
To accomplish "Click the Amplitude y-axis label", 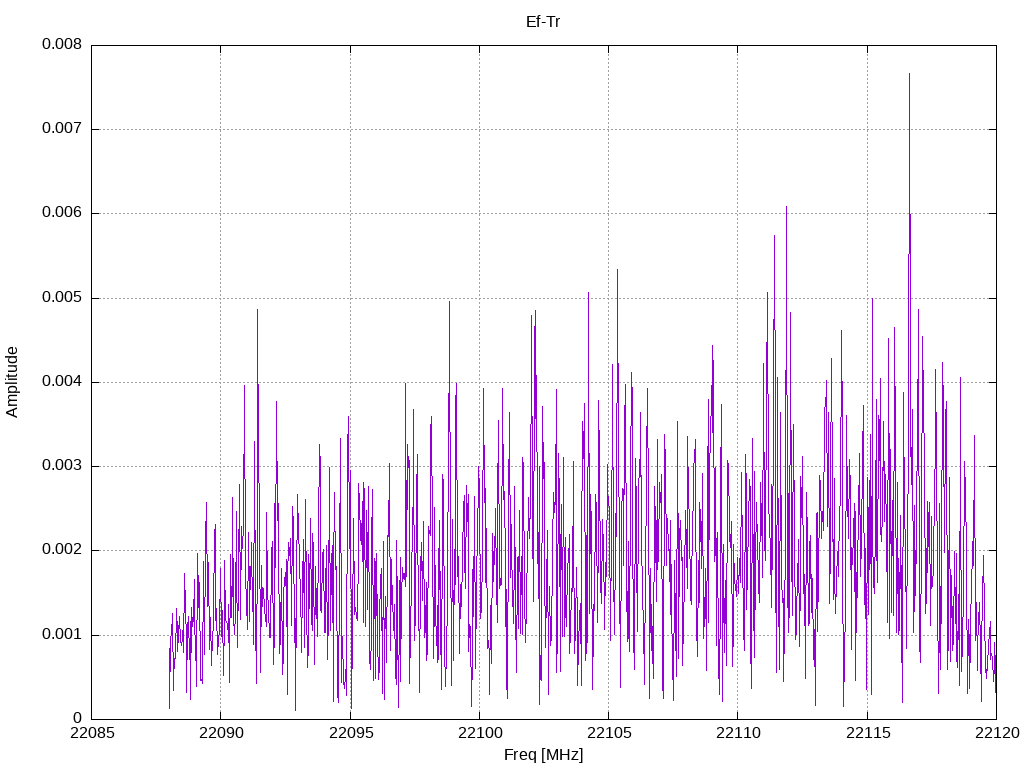I will coord(12,382).
